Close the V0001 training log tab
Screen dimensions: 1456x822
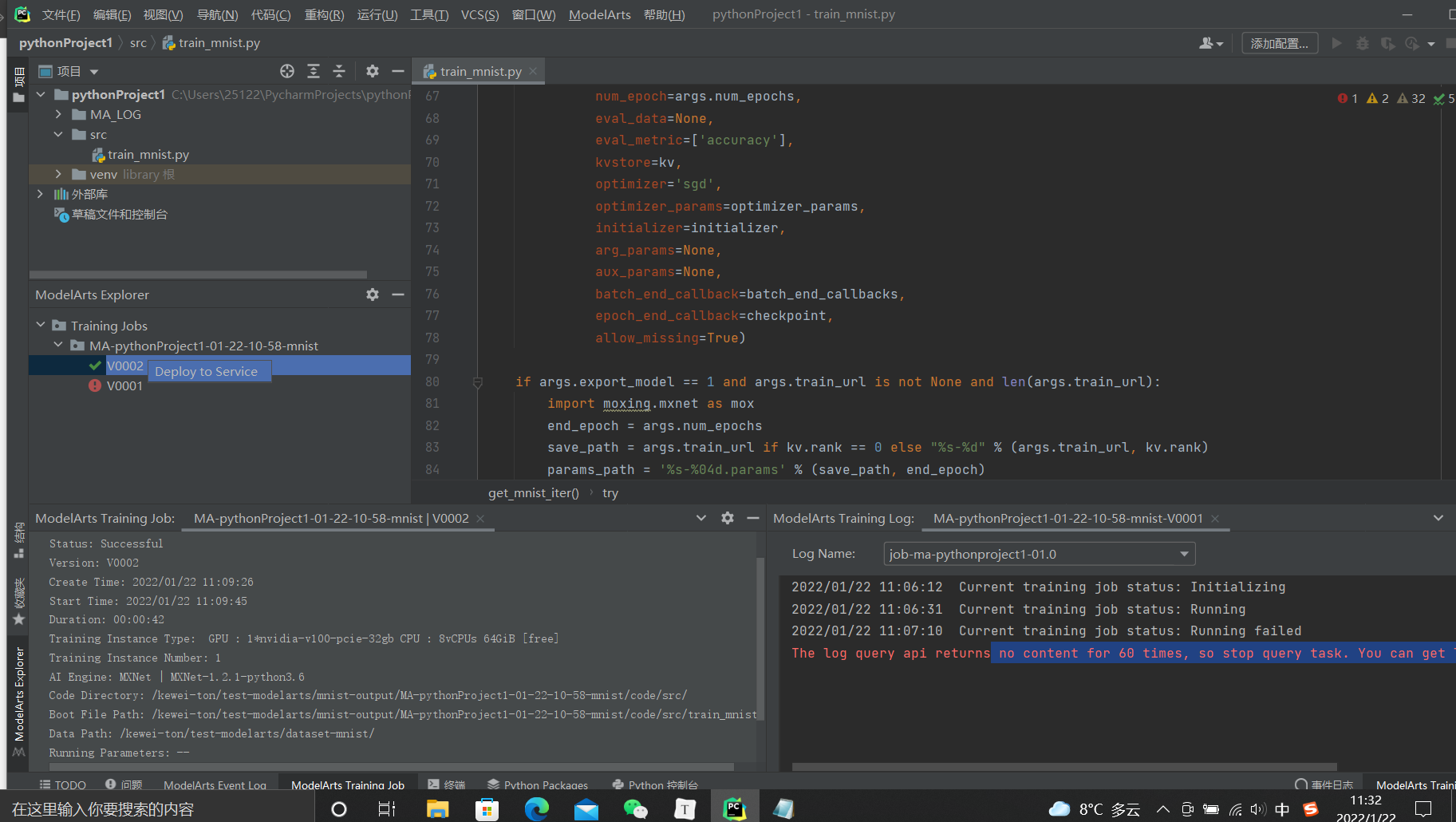(x=1215, y=518)
